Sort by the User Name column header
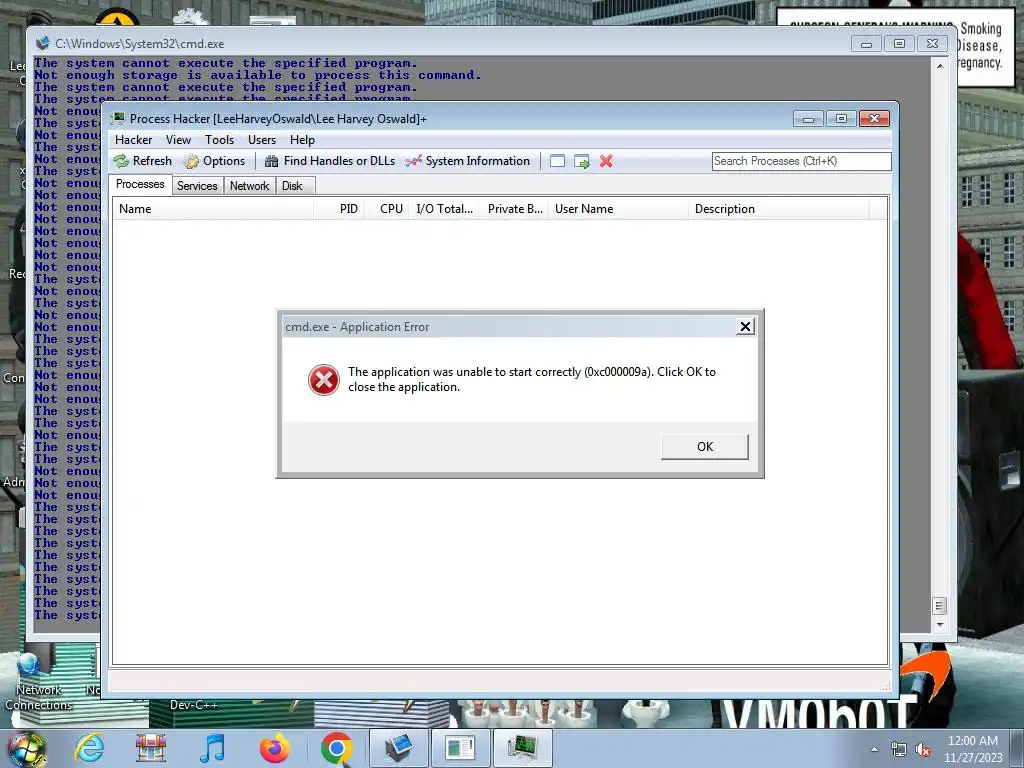This screenshot has width=1024, height=768. pos(618,209)
